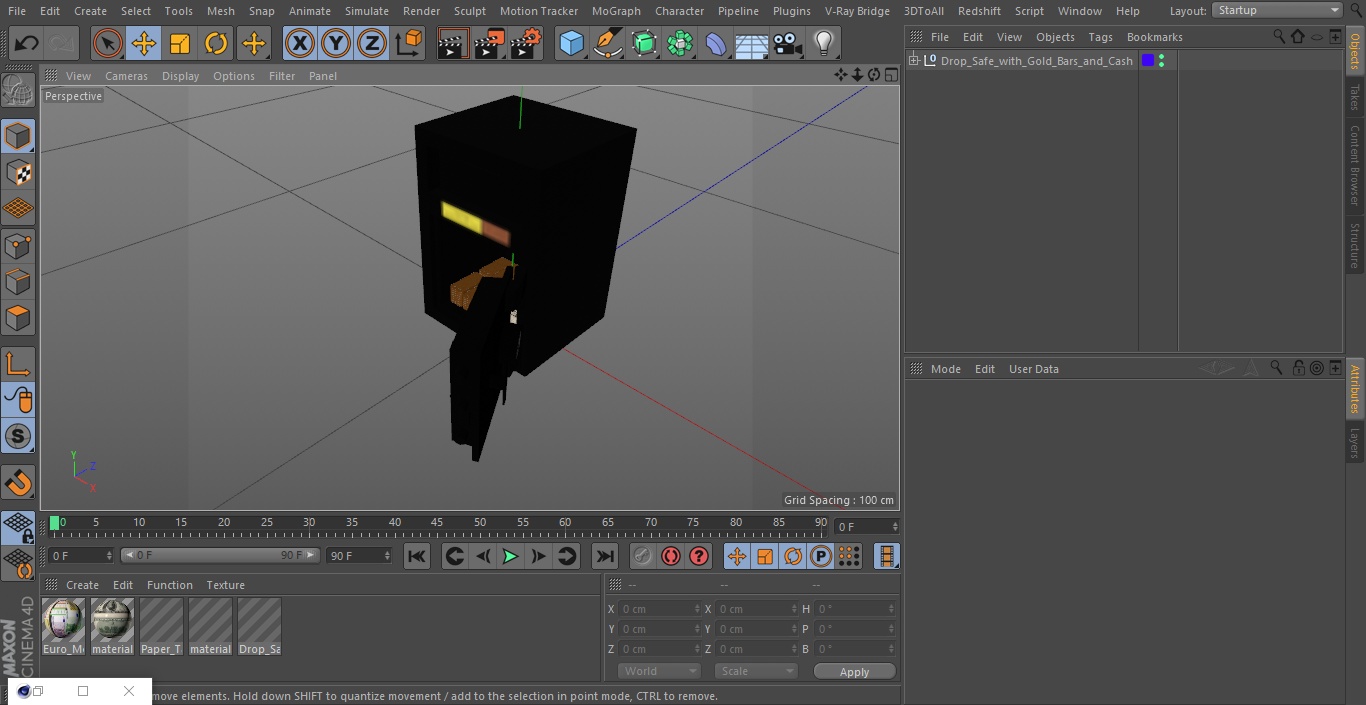
Task: Toggle Y axis lock
Action: (336, 43)
